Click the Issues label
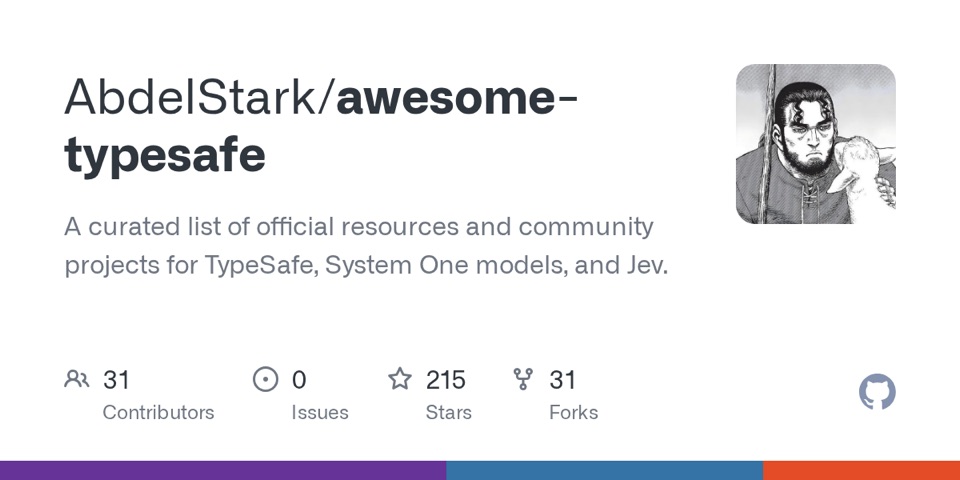 point(320,413)
